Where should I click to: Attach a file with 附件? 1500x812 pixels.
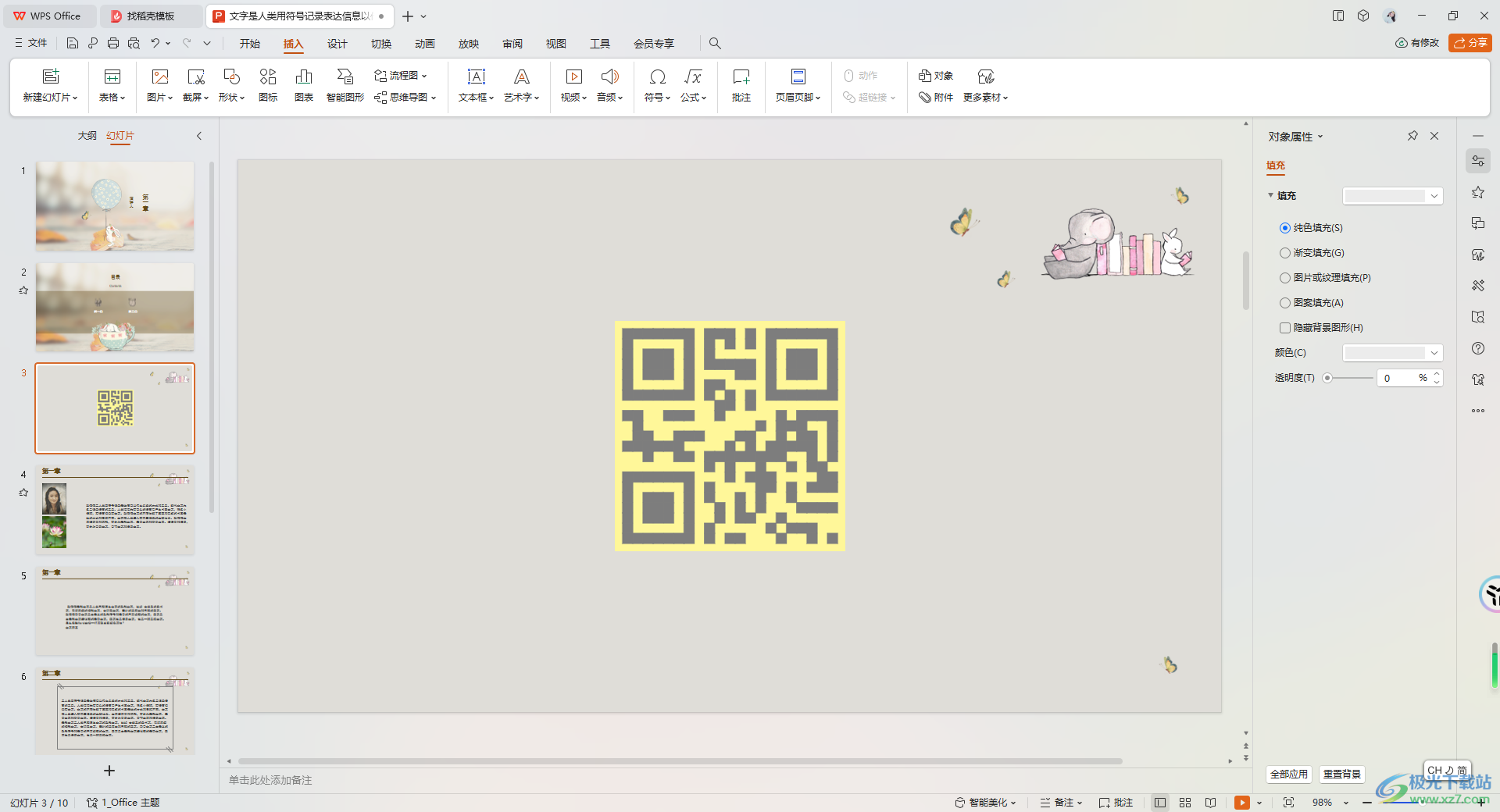coord(936,98)
